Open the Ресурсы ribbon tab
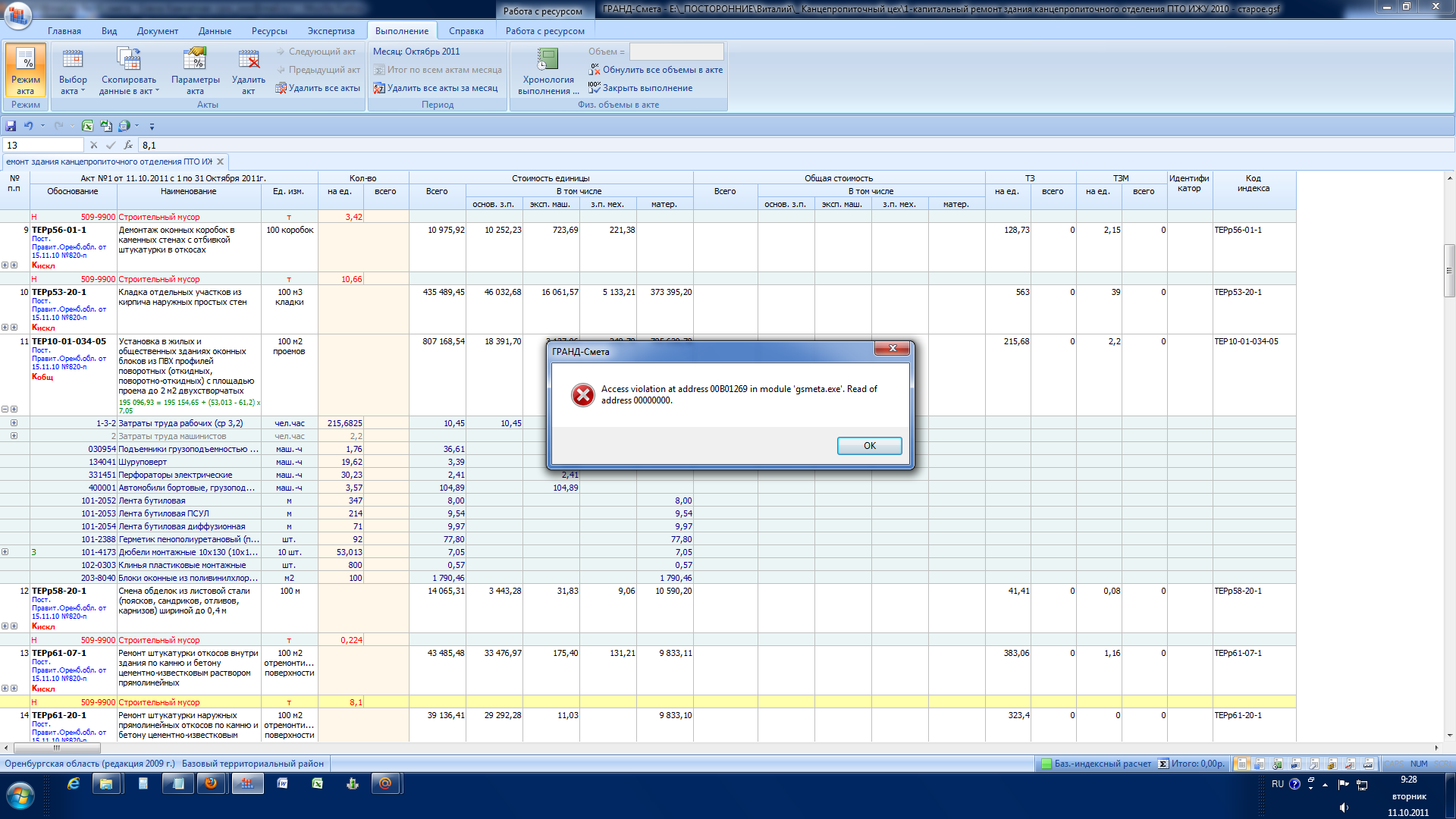The height and width of the screenshot is (819, 1456). pos(269,31)
